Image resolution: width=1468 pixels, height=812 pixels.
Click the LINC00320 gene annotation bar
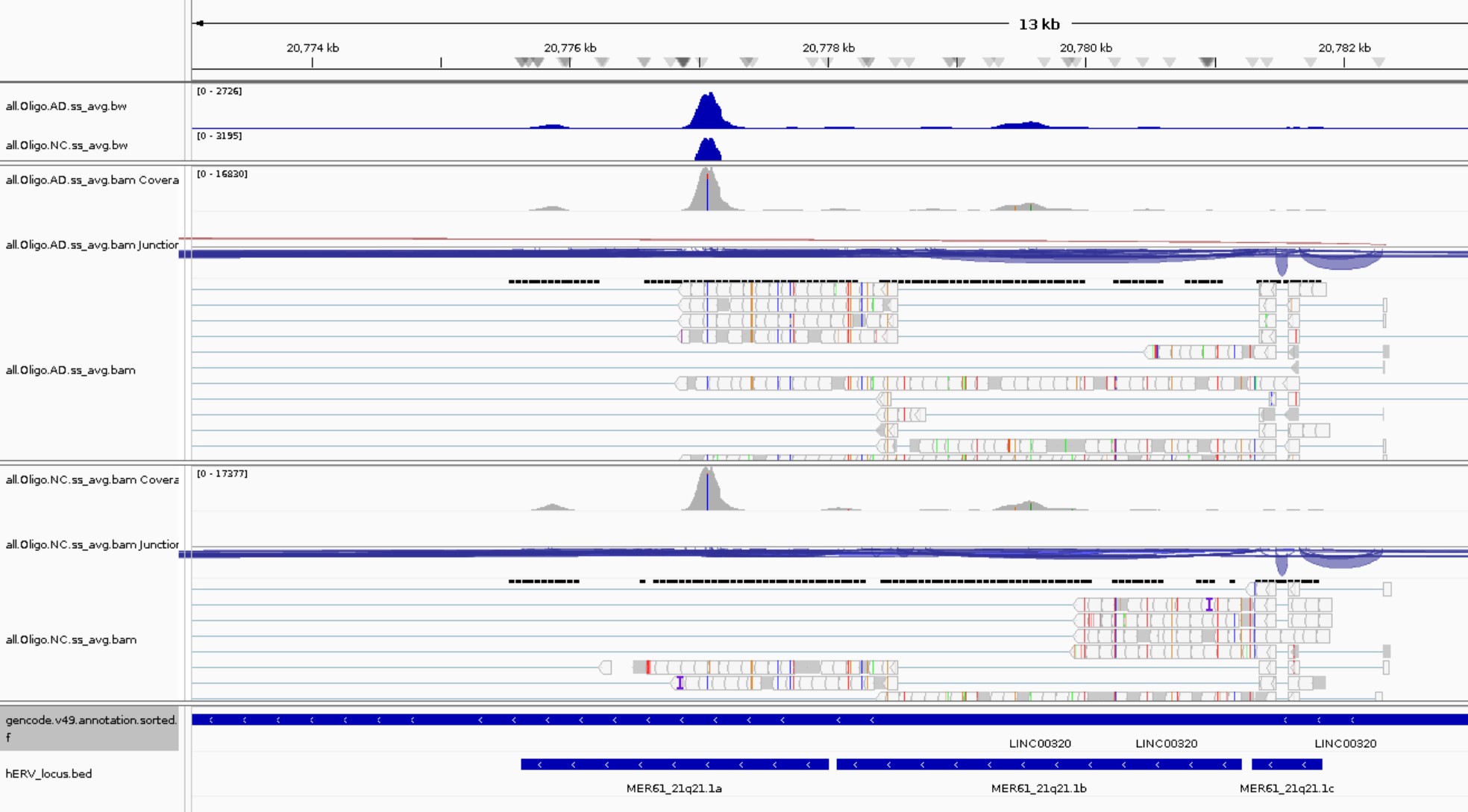click(829, 720)
